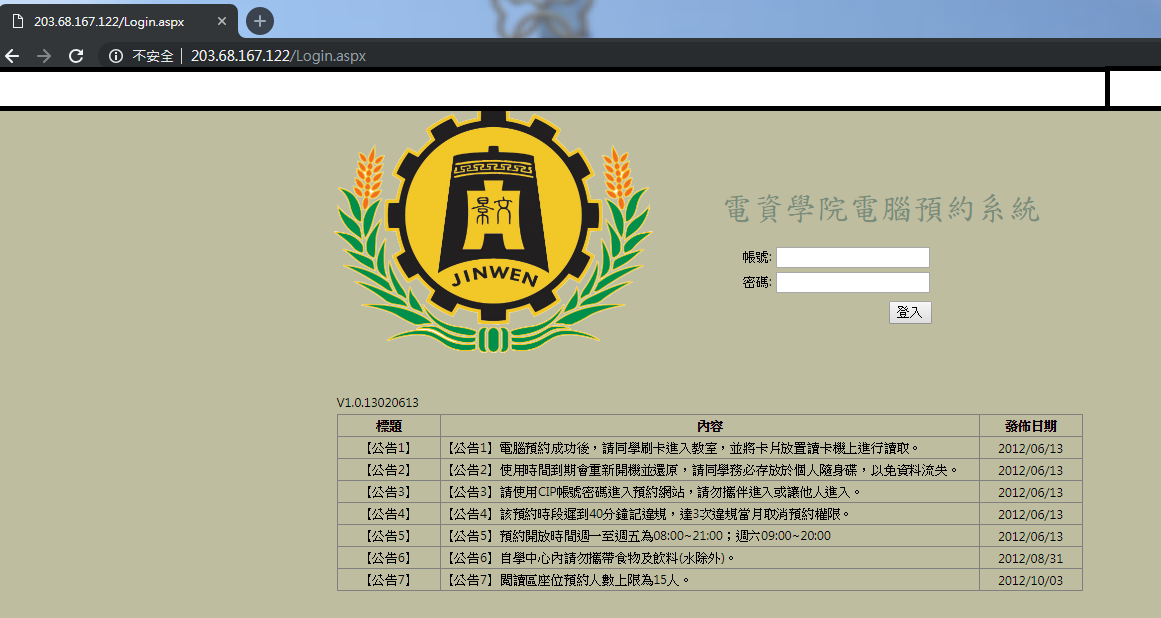Click the address bar URL
Image resolution: width=1161 pixels, height=618 pixels.
278,56
